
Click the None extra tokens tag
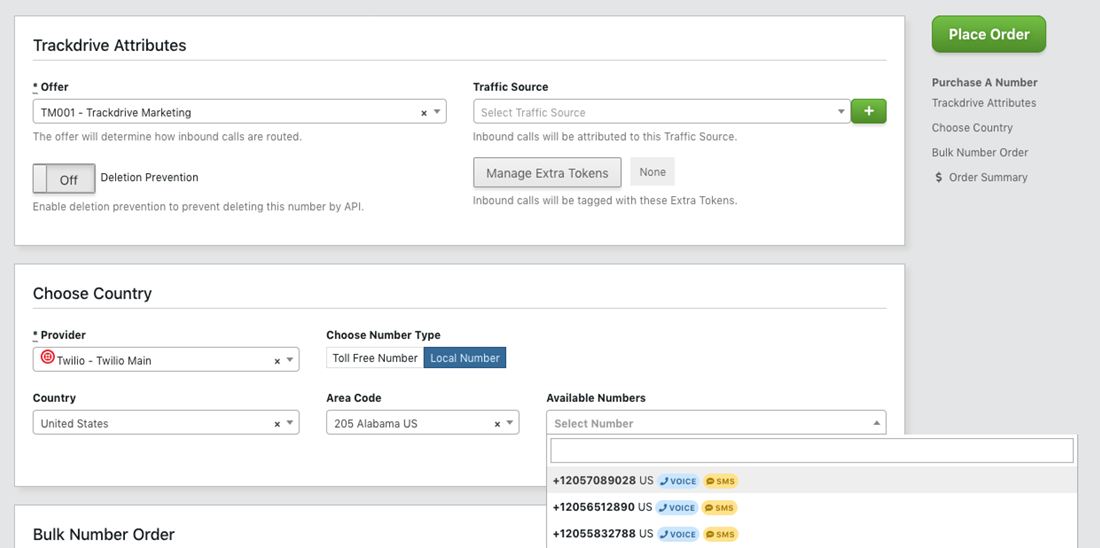tap(652, 172)
